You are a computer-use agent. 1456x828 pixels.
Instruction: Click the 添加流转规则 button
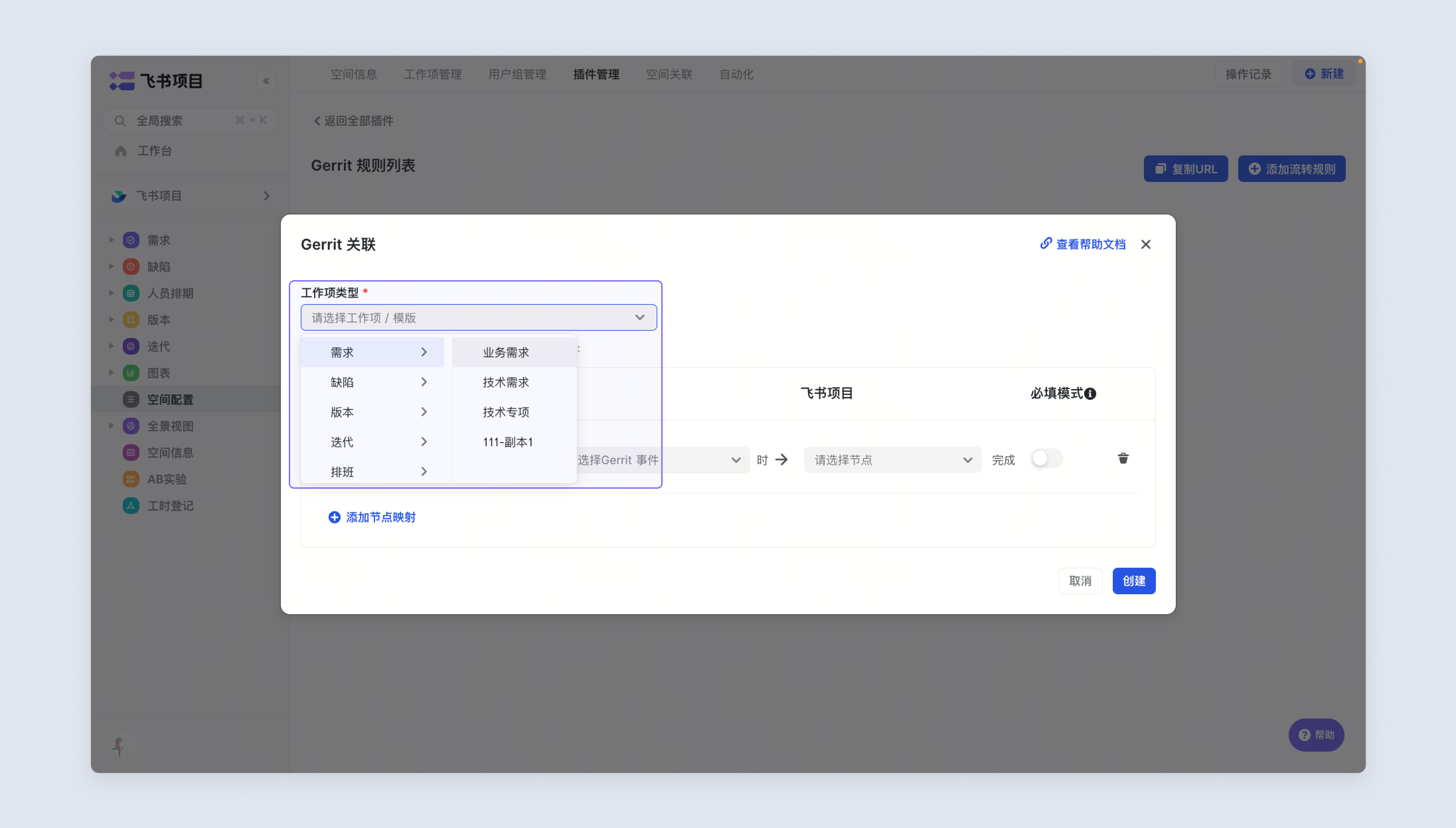coord(1291,169)
